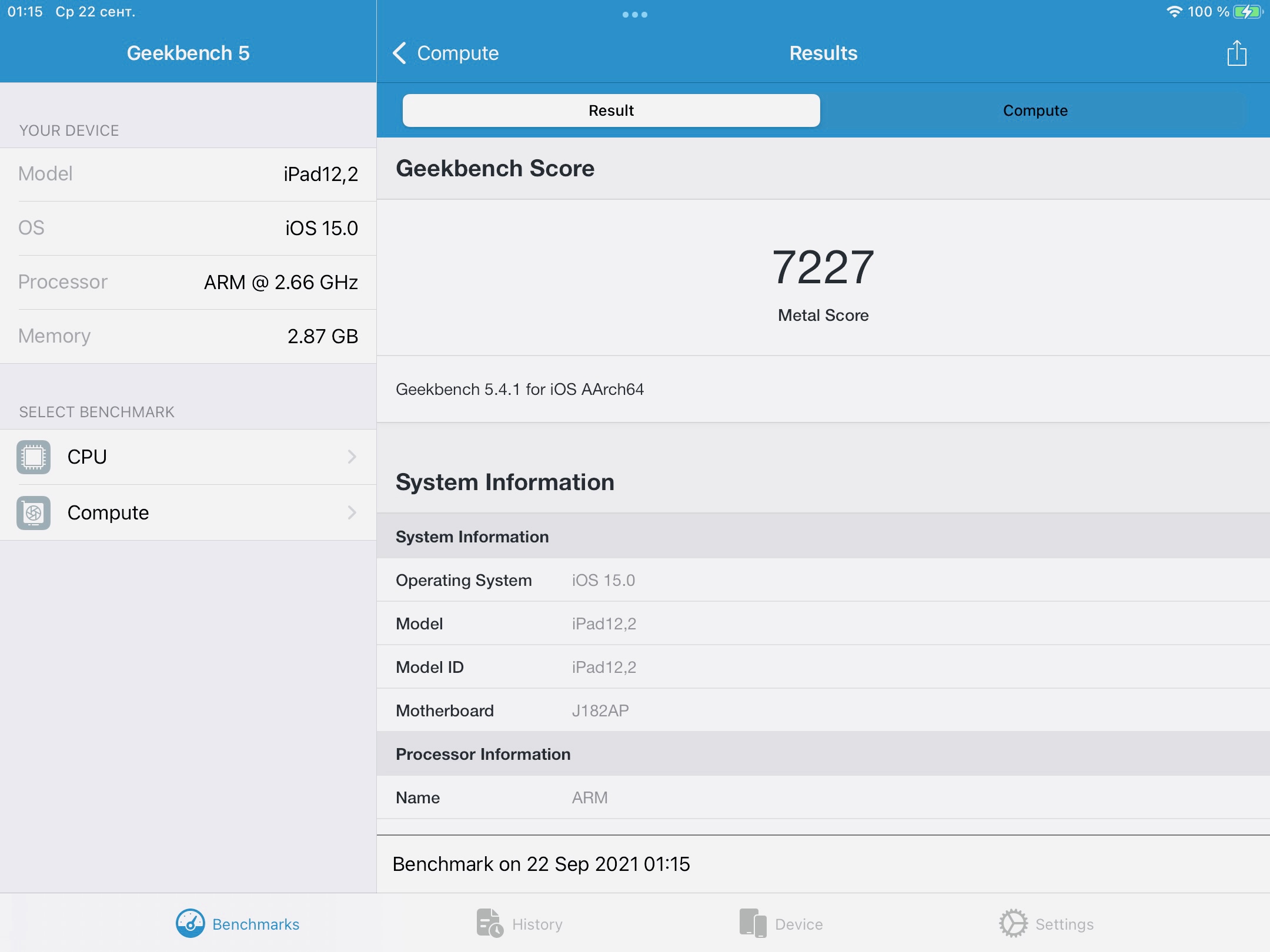Tap the iOS 15.0 Operating System value in results
Image resolution: width=1270 pixels, height=952 pixels.
603,580
